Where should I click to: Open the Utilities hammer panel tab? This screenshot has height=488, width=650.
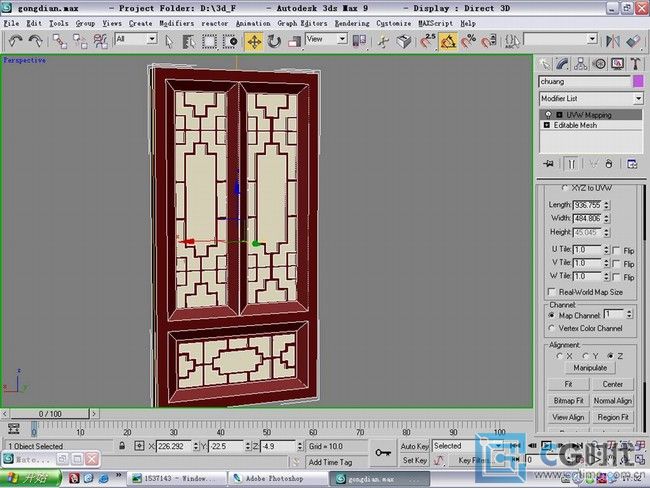(x=635, y=64)
